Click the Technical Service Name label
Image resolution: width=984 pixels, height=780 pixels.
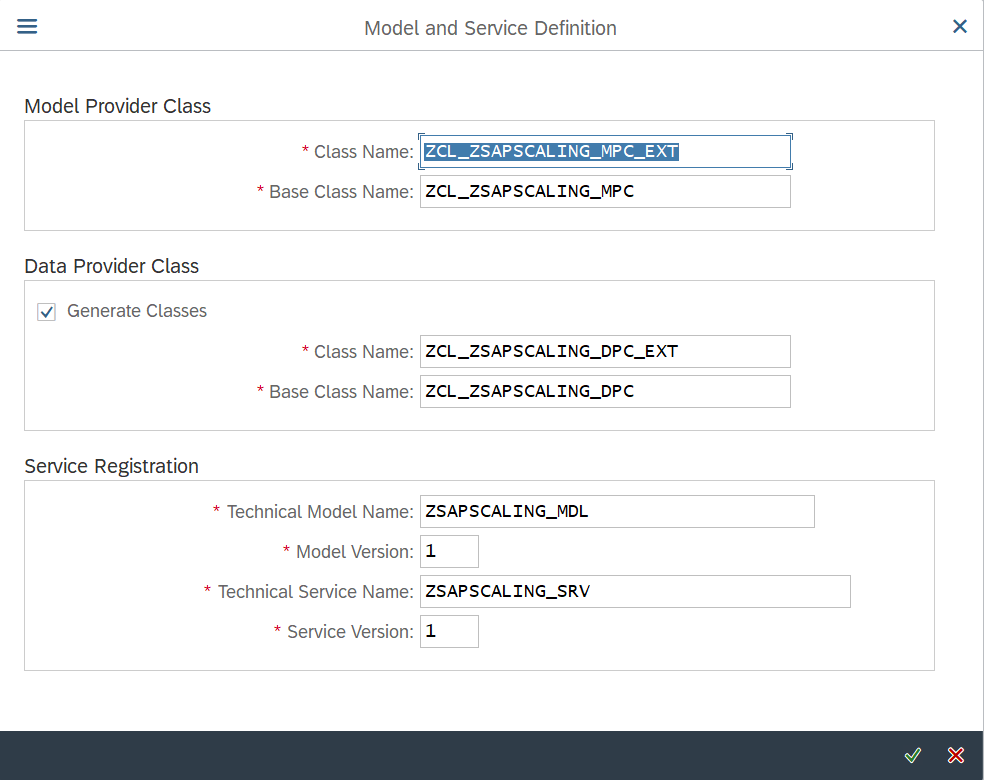tap(316, 592)
